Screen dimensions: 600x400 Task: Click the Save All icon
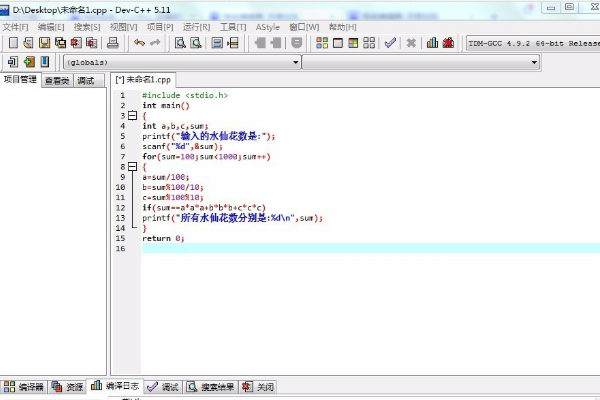[60, 42]
